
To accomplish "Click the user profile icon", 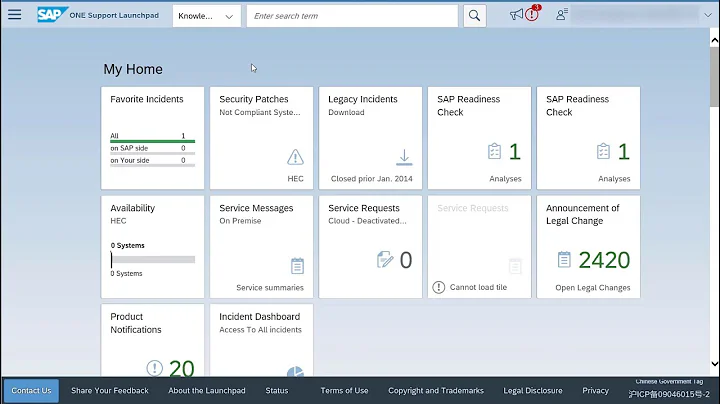I will pyautogui.click(x=561, y=15).
